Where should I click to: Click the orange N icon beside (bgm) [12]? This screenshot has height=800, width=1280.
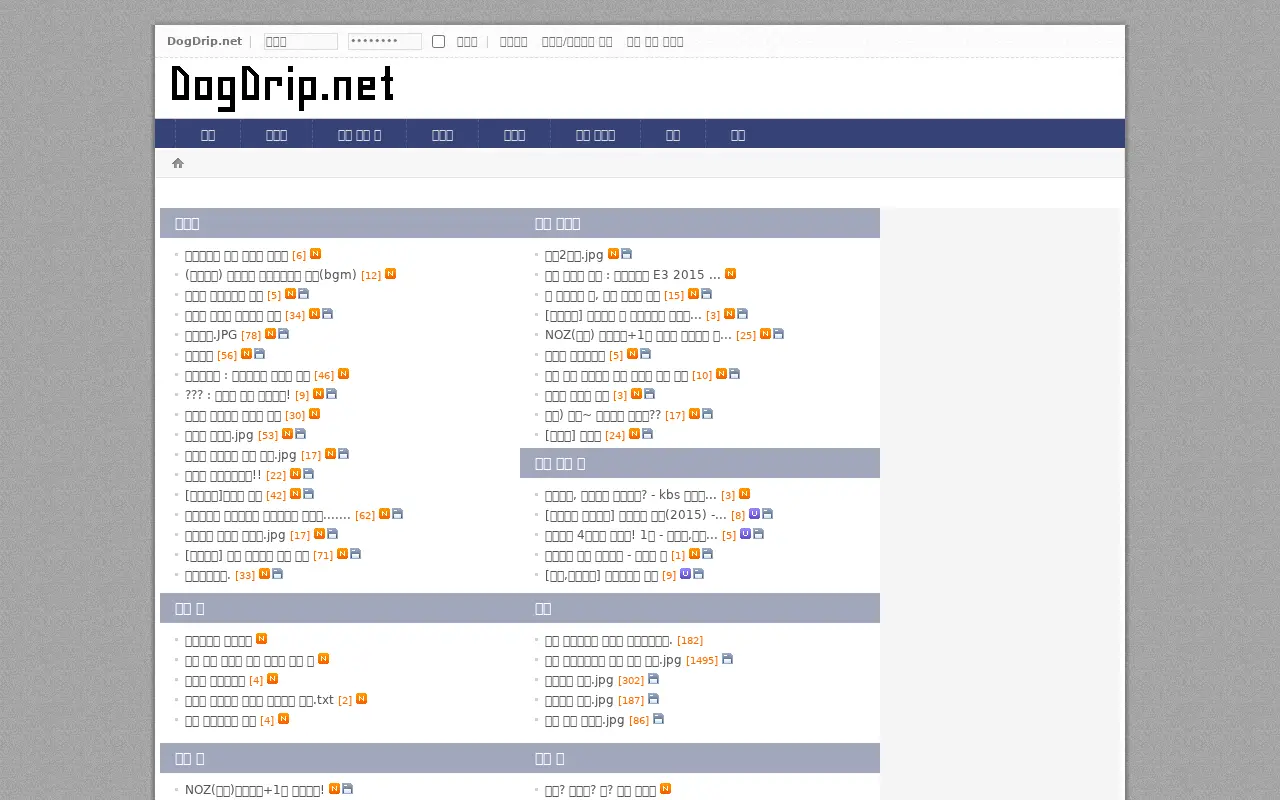point(390,274)
